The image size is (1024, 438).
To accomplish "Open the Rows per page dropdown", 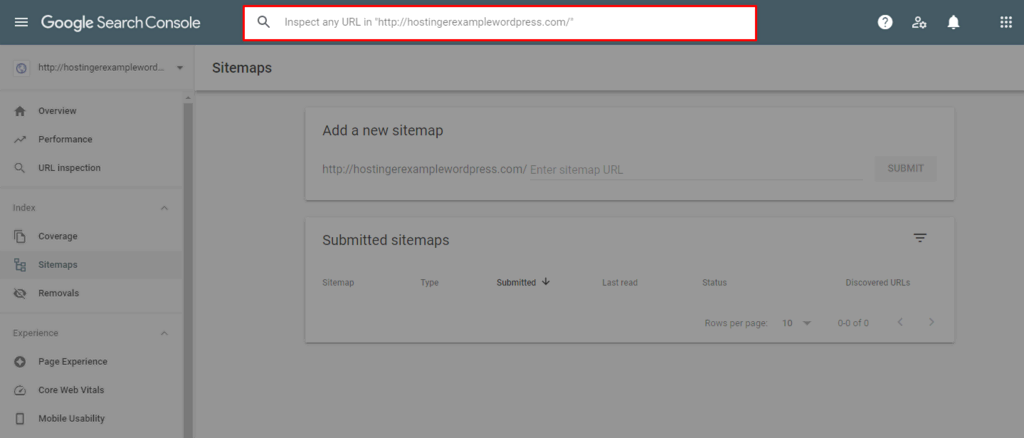I will (797, 323).
